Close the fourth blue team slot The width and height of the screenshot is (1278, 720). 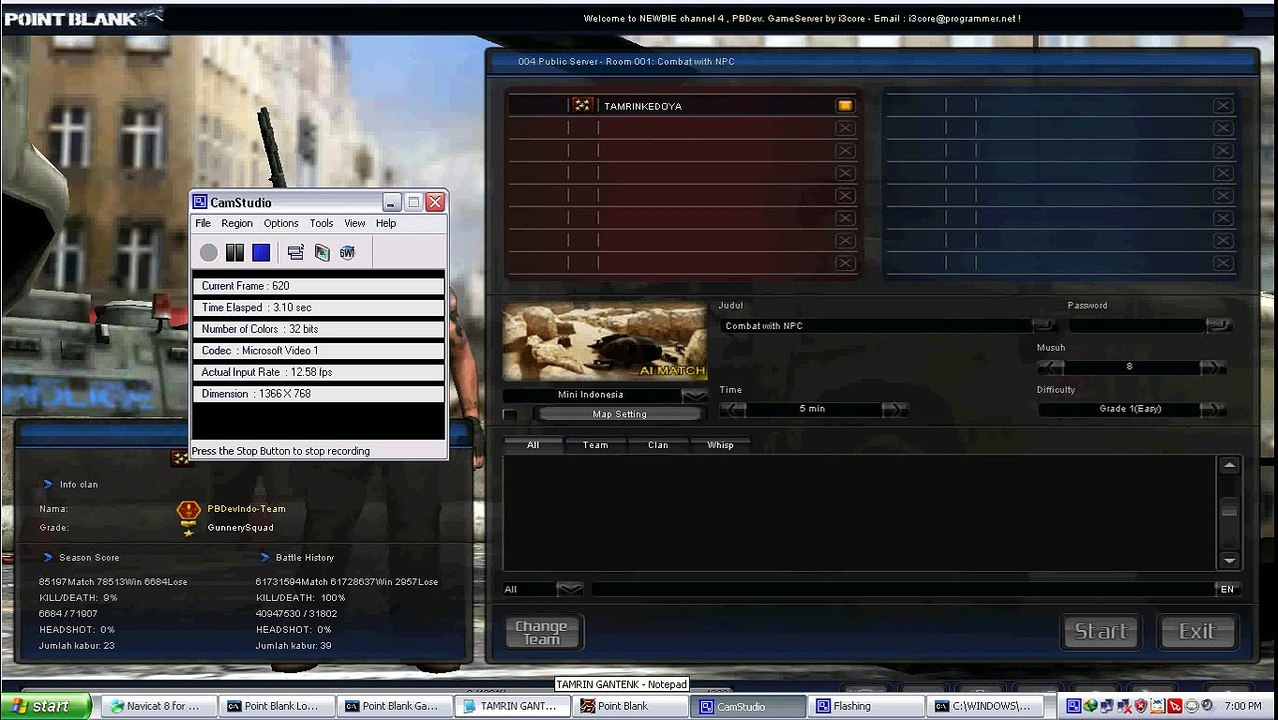coord(1223,173)
